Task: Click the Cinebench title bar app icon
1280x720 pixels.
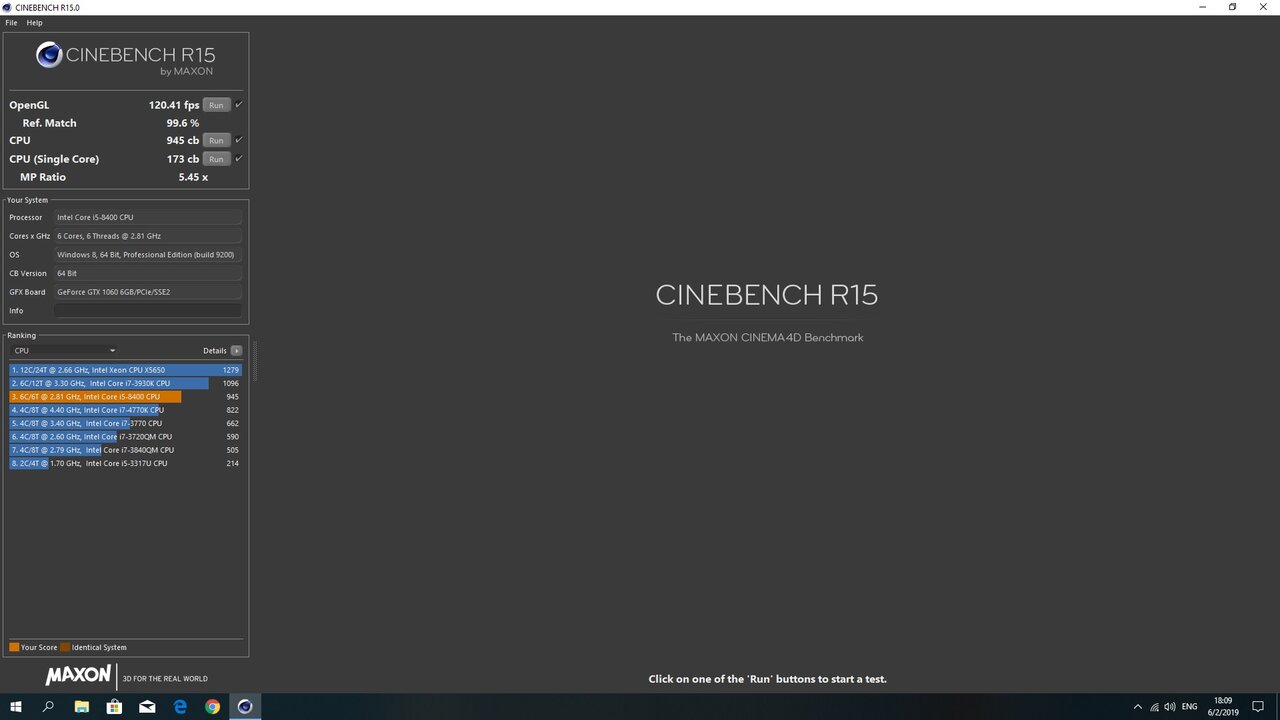Action: pyautogui.click(x=7, y=7)
